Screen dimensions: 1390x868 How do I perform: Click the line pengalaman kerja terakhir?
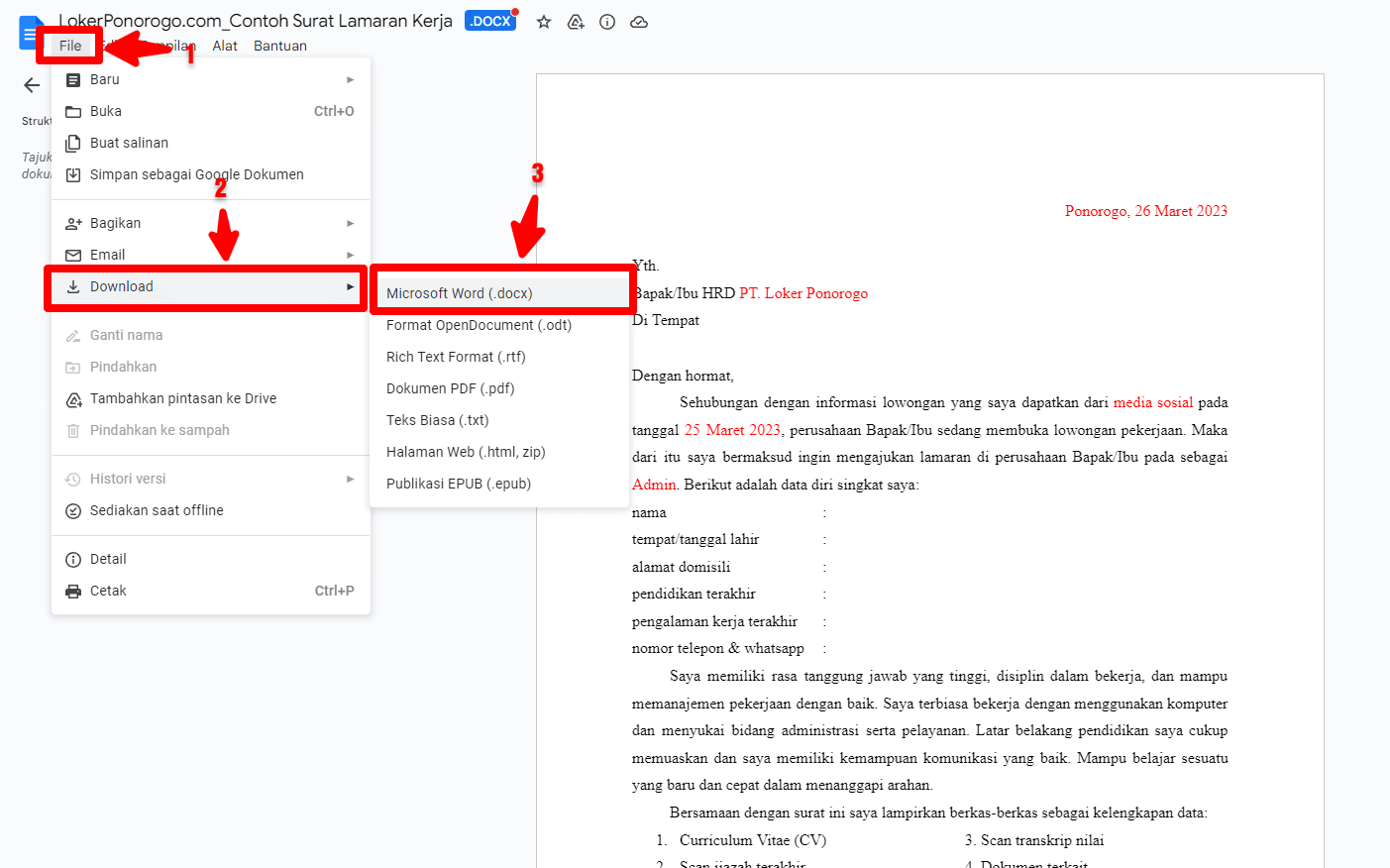click(x=715, y=621)
